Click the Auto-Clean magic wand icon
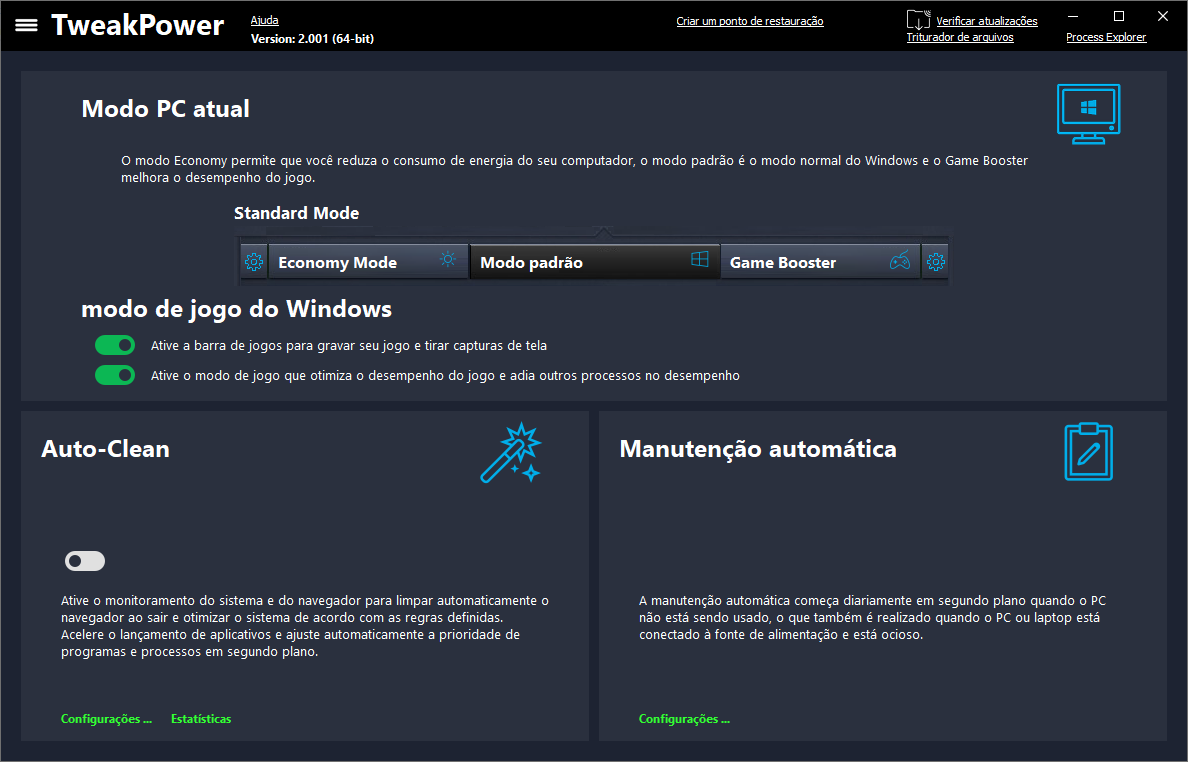This screenshot has height=762, width=1188. click(511, 453)
